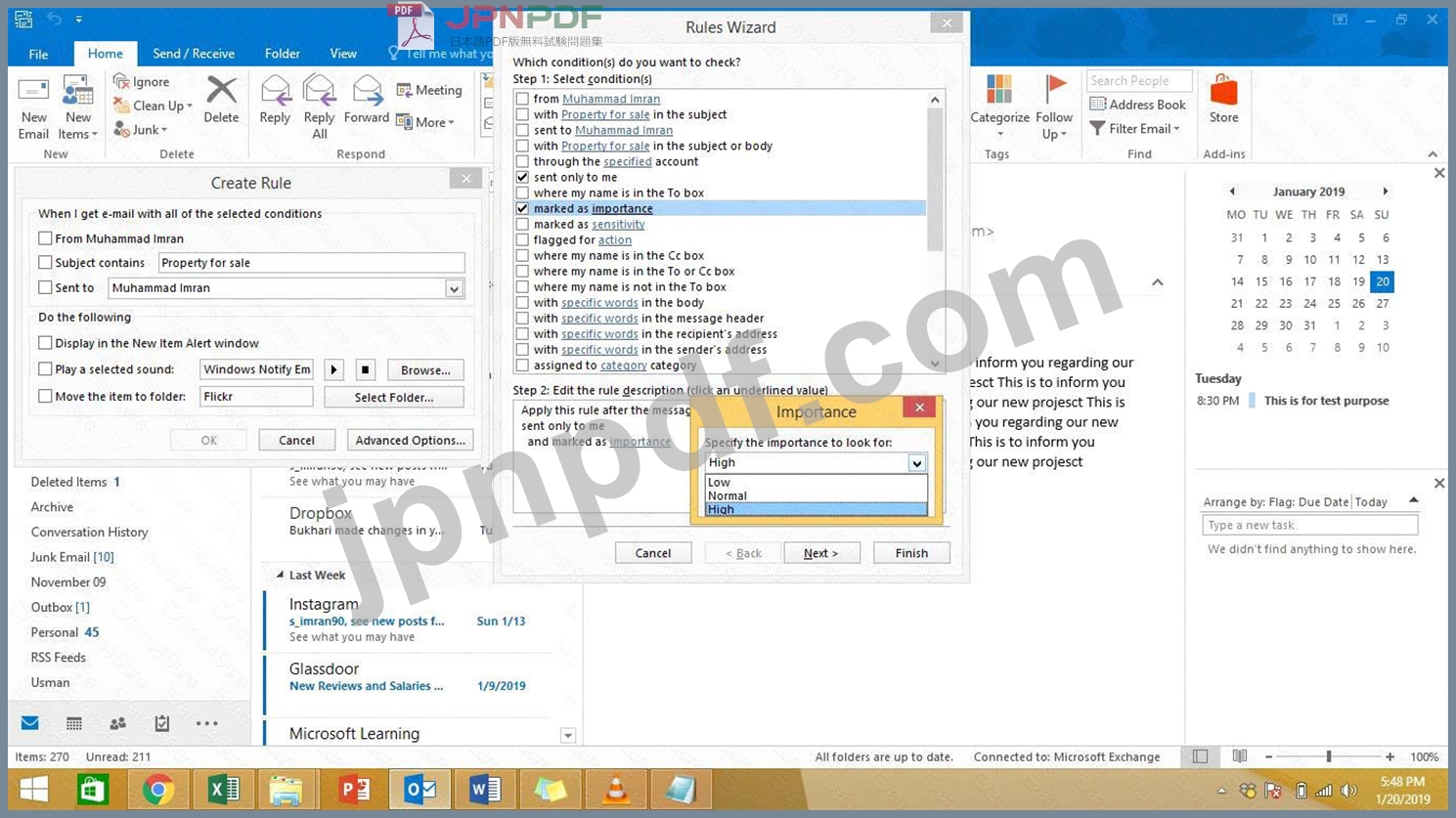Open the Address Book

point(1137,105)
